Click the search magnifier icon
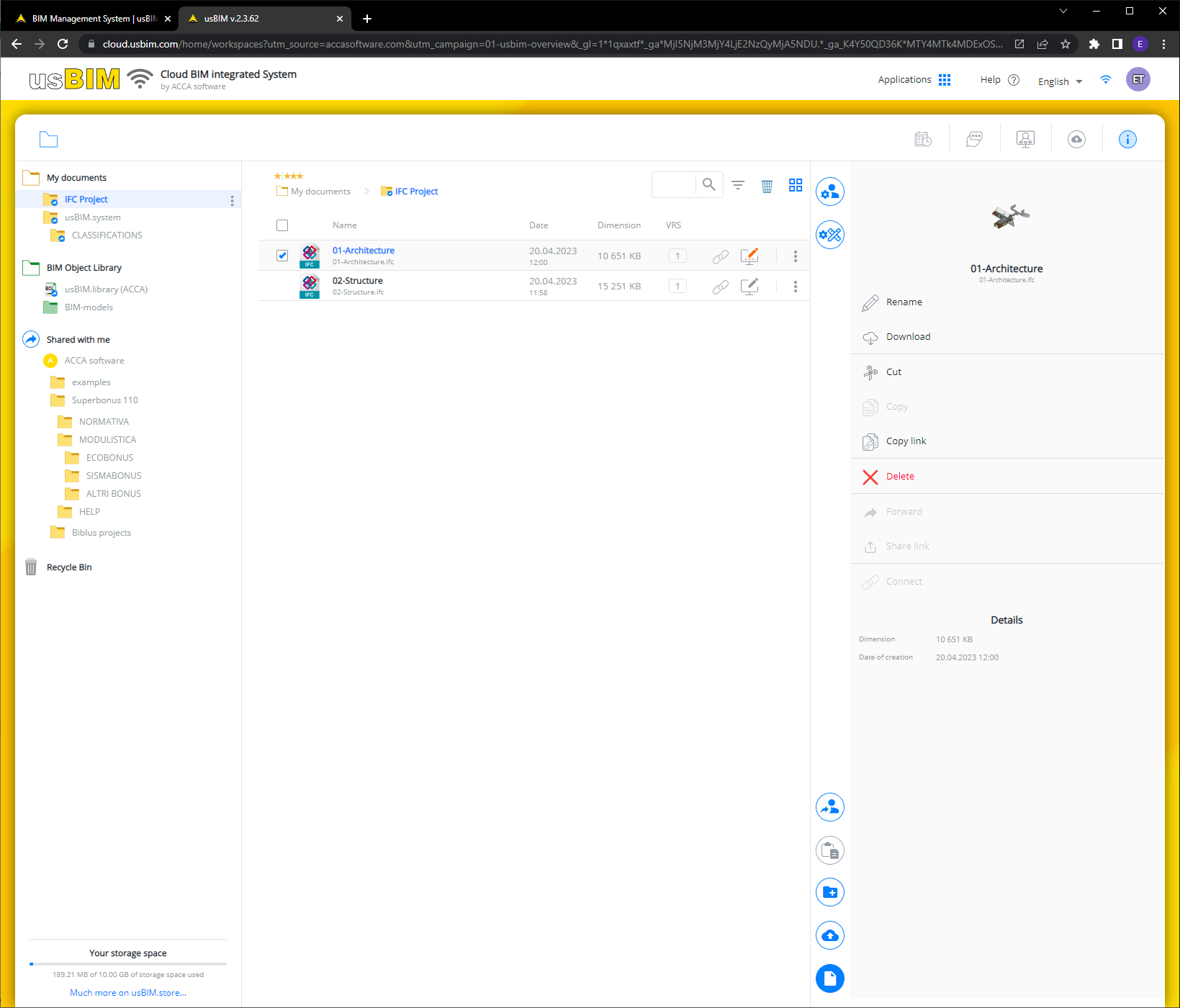1180x1008 pixels. click(x=709, y=184)
